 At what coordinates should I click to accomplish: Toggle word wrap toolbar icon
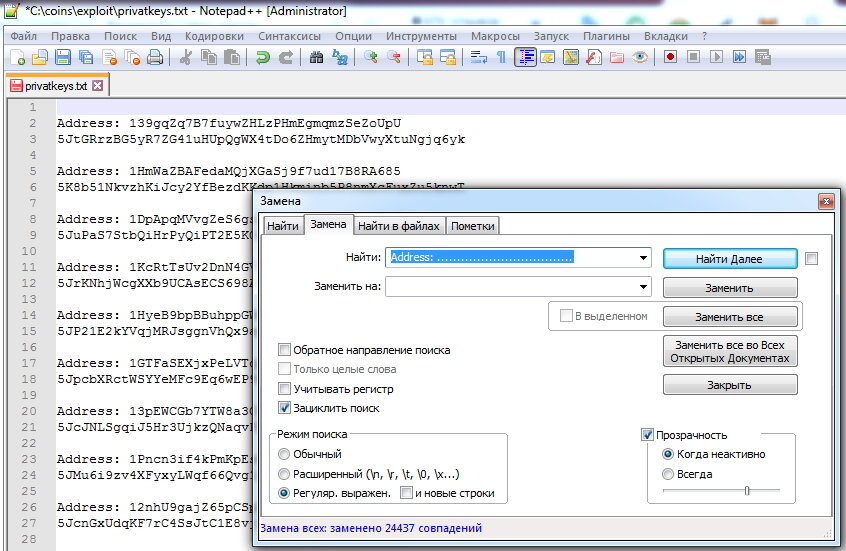point(479,57)
